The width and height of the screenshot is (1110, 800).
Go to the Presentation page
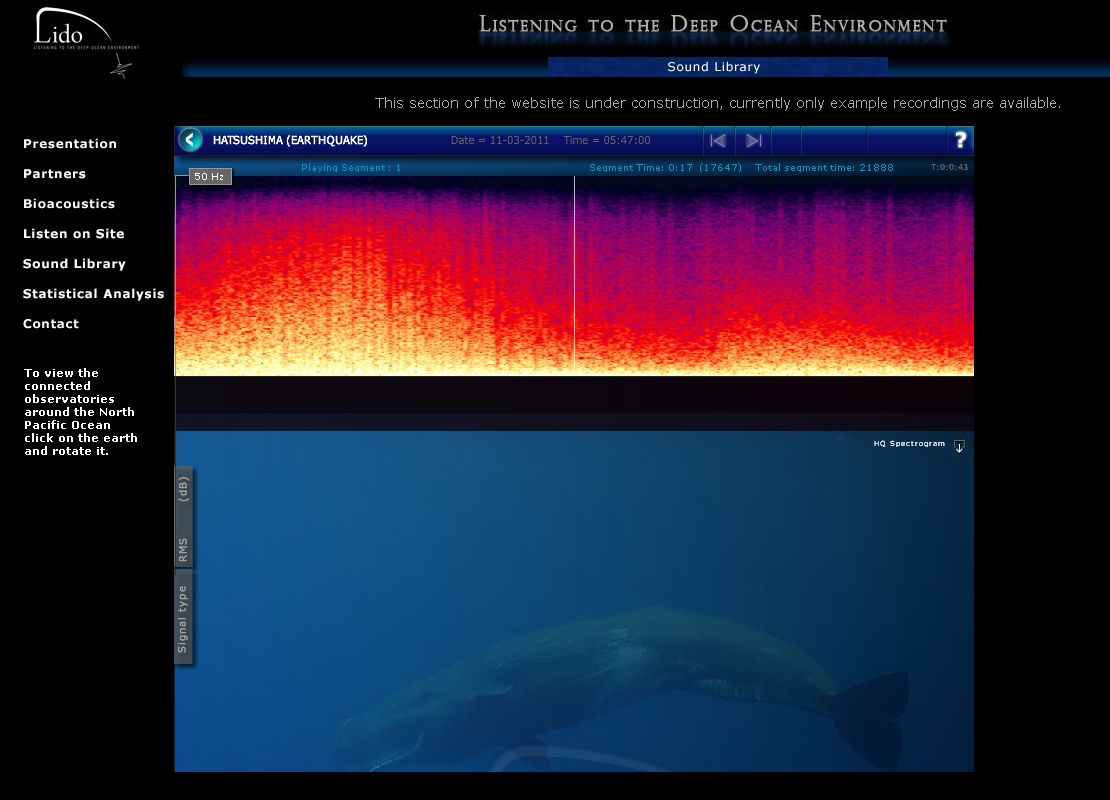(70, 144)
